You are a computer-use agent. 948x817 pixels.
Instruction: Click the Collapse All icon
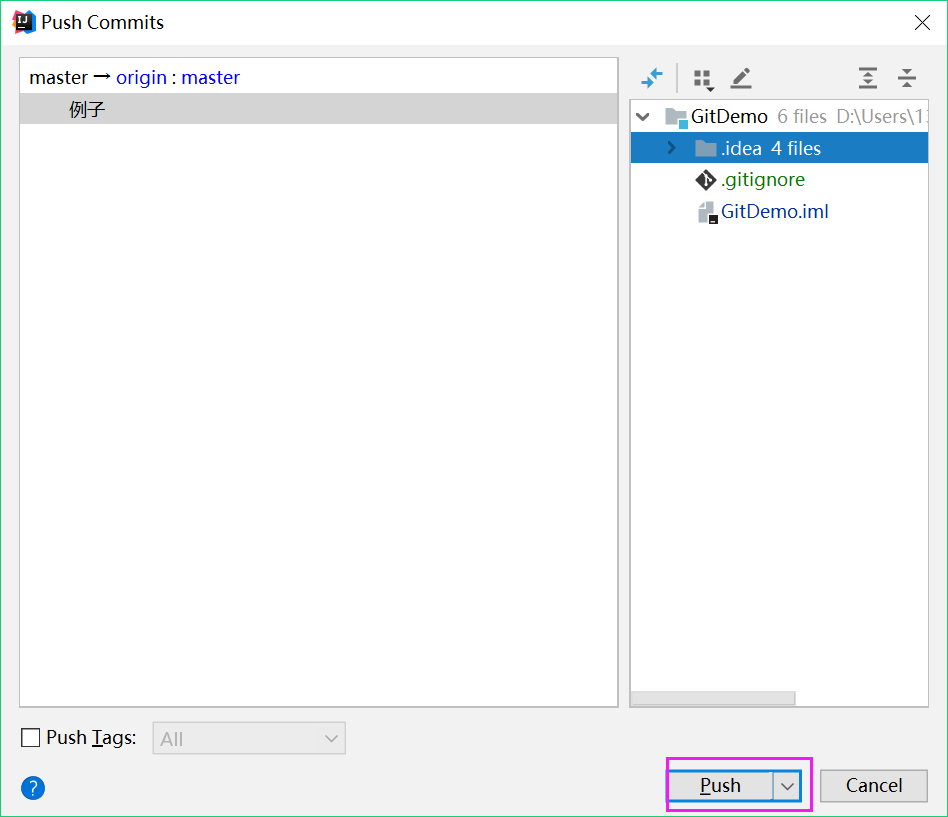tap(907, 78)
